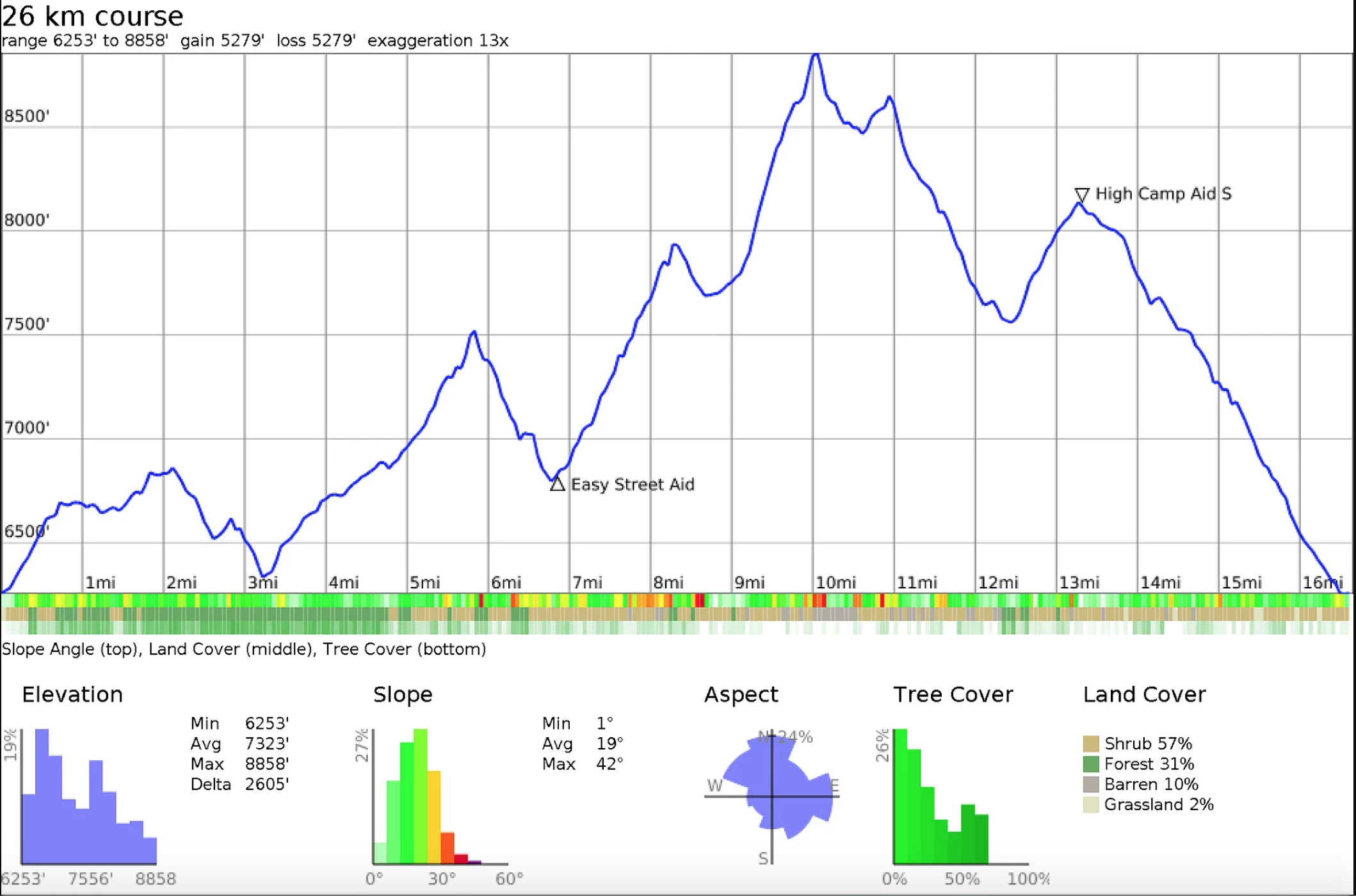Click the Slope section heading
Viewport: 1356px width, 896px height.
tap(403, 696)
